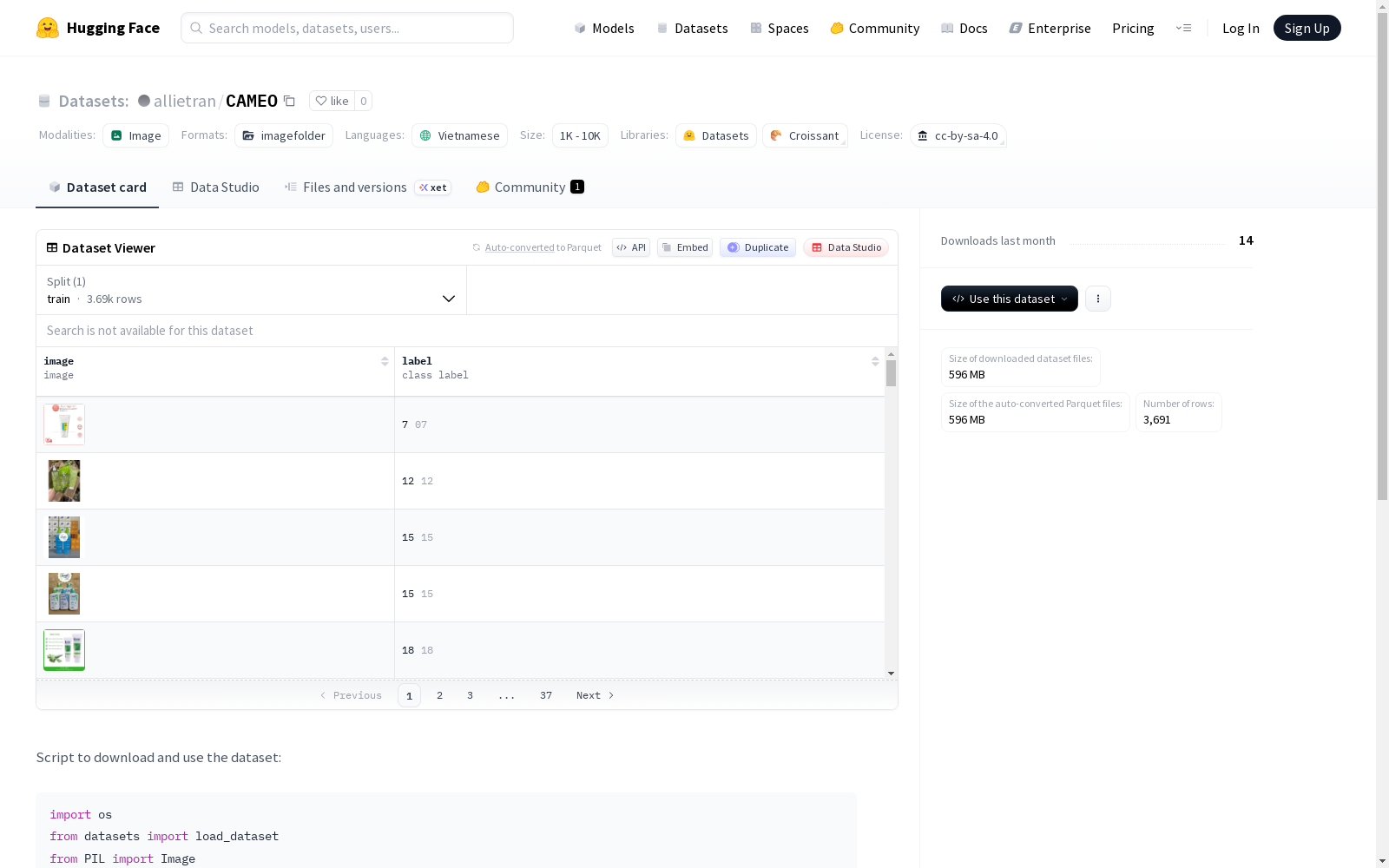Image resolution: width=1389 pixels, height=868 pixels.
Task: Open thumbnail of row with label 7
Action: 64,424
